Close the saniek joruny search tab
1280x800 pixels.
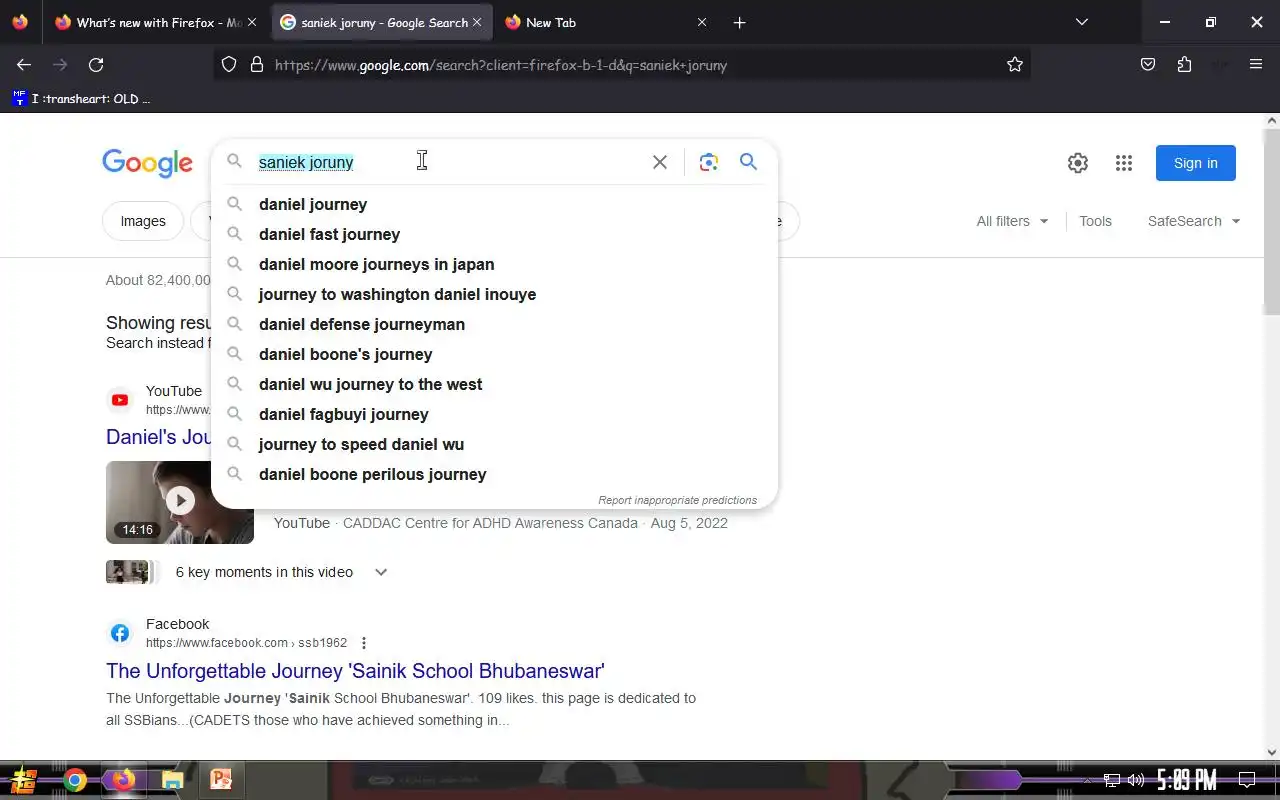[x=476, y=22]
